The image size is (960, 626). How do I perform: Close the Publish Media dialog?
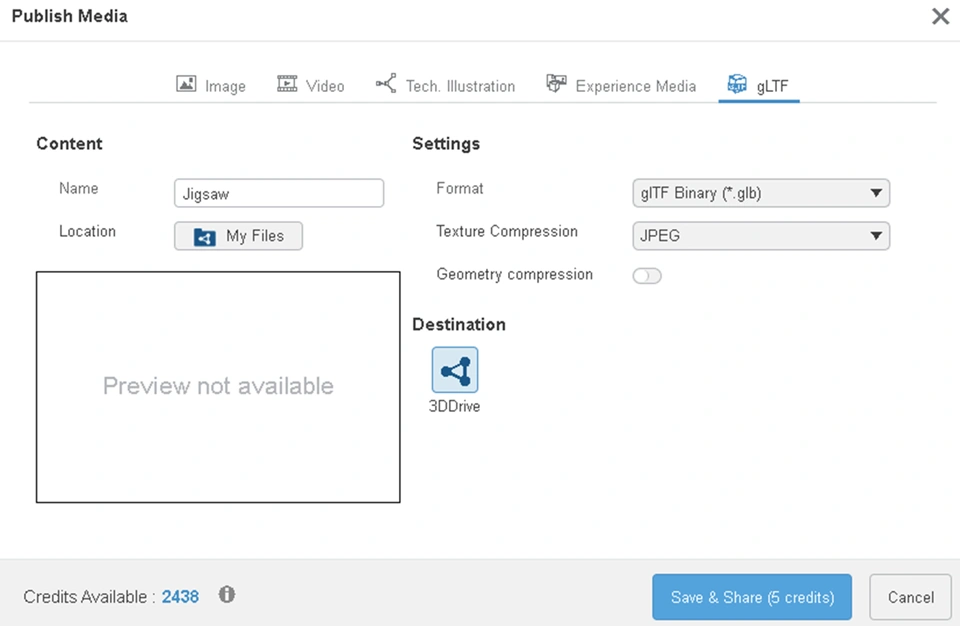click(940, 16)
